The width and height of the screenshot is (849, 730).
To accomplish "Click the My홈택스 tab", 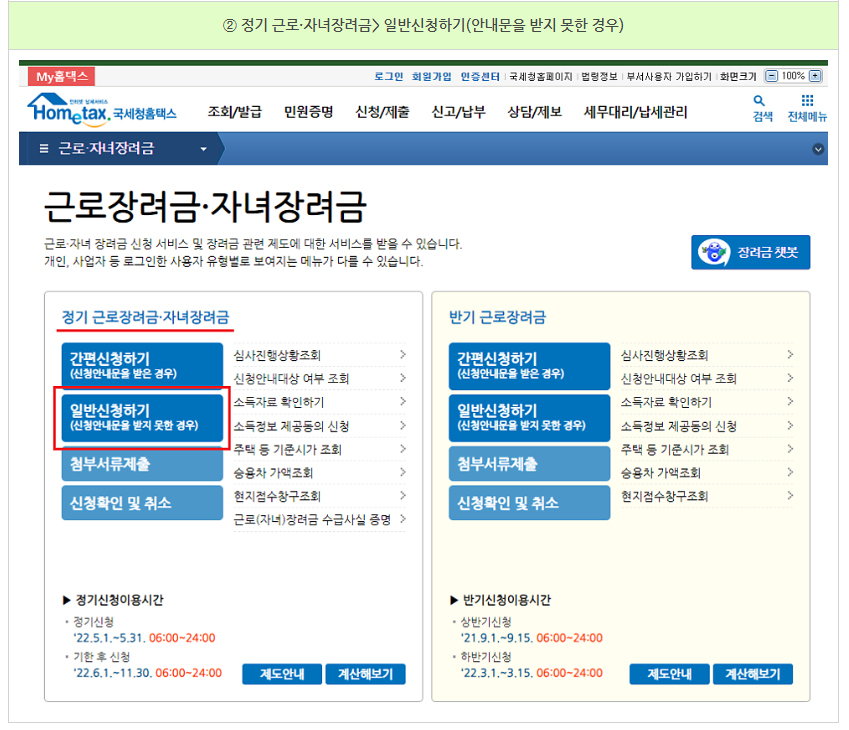I will click(x=61, y=76).
